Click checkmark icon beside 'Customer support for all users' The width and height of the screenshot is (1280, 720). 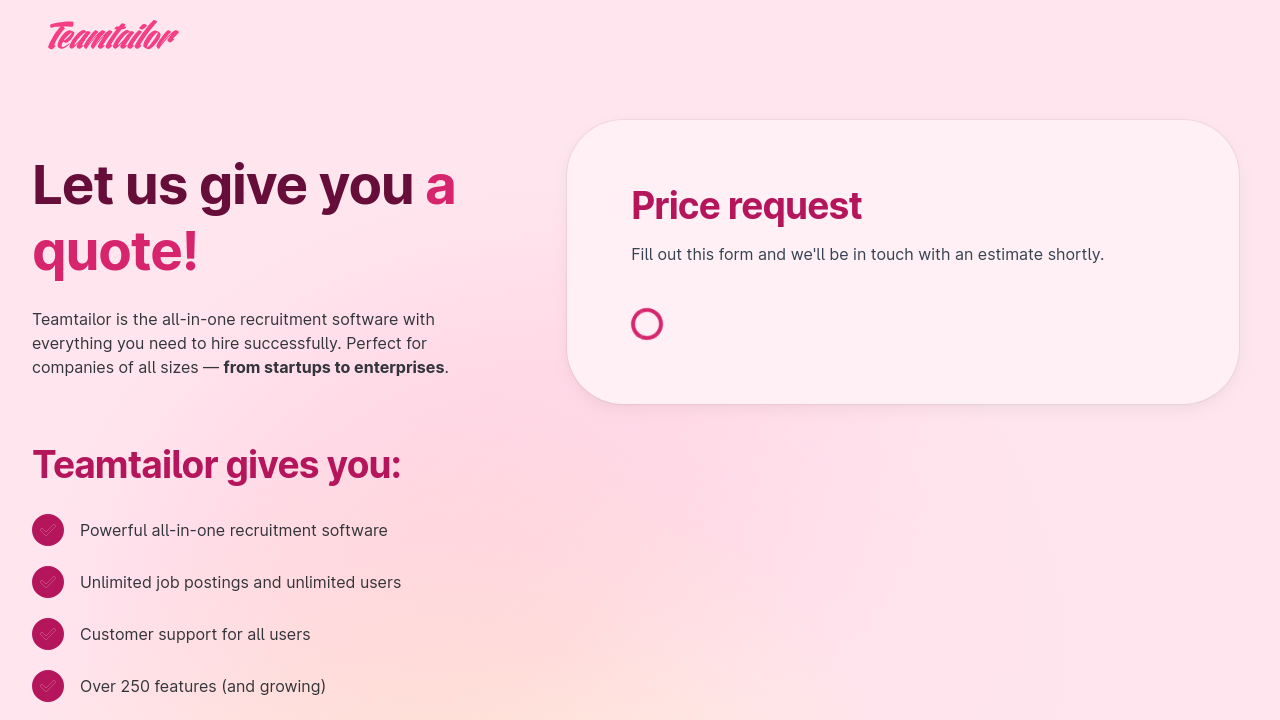click(48, 634)
